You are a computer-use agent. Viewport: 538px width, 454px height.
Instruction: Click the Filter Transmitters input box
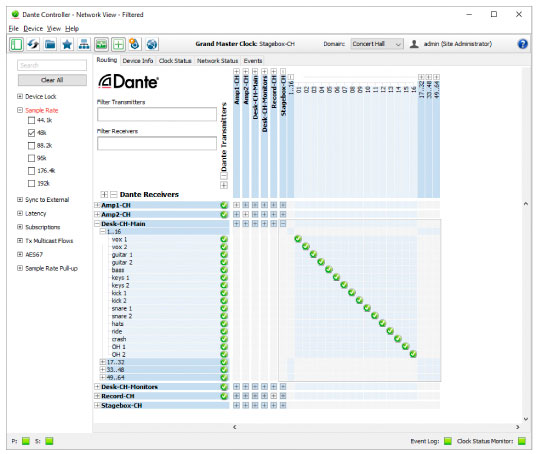click(x=157, y=114)
